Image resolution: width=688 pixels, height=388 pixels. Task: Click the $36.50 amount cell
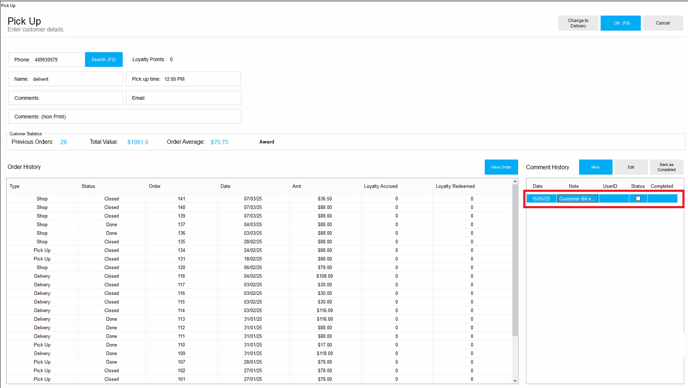click(325, 199)
